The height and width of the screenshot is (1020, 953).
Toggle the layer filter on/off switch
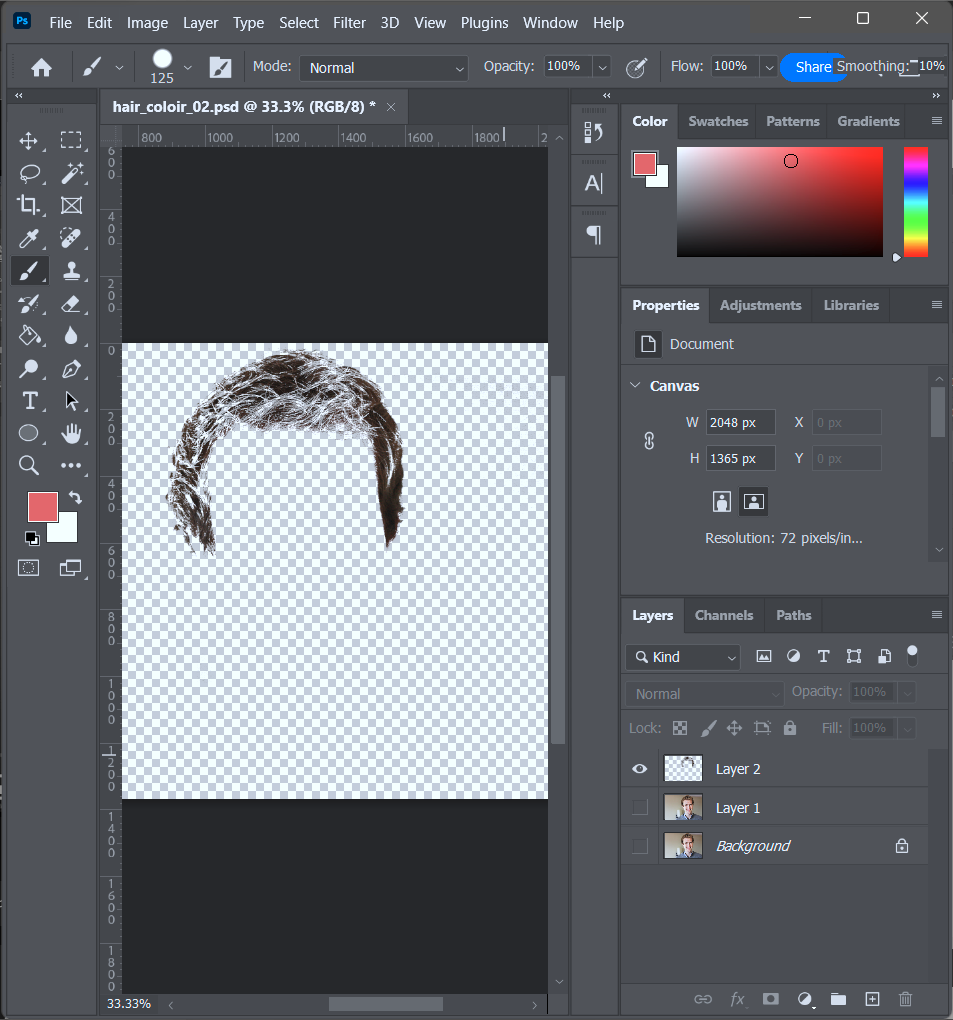point(912,656)
